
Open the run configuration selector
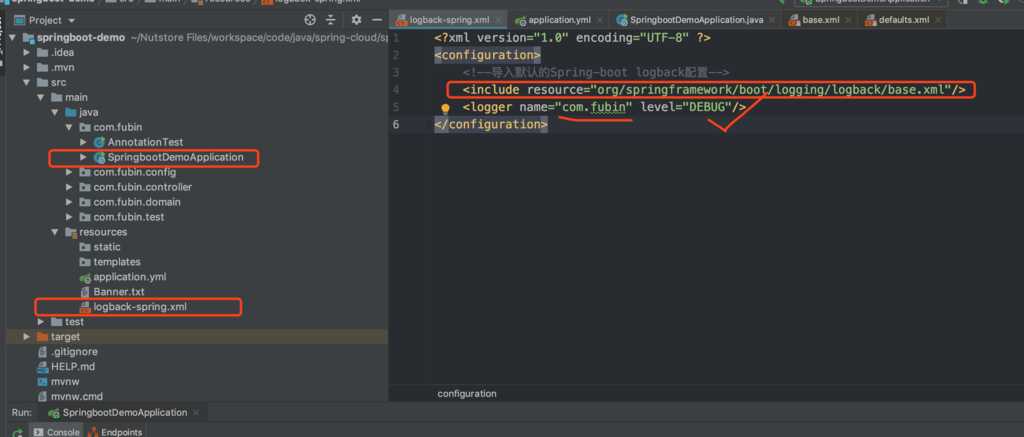[x=871, y=2]
